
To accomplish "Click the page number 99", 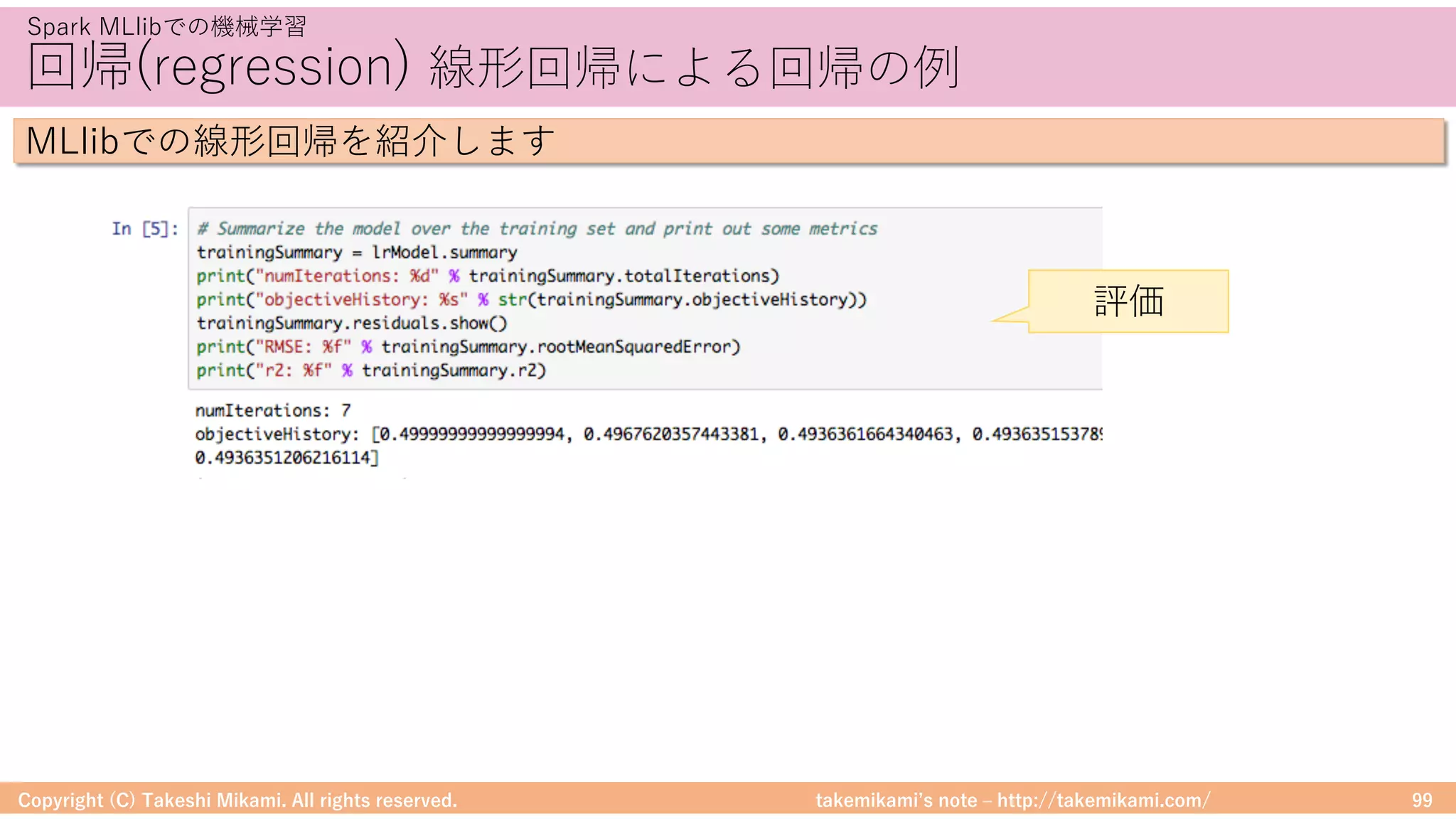I will [1422, 800].
